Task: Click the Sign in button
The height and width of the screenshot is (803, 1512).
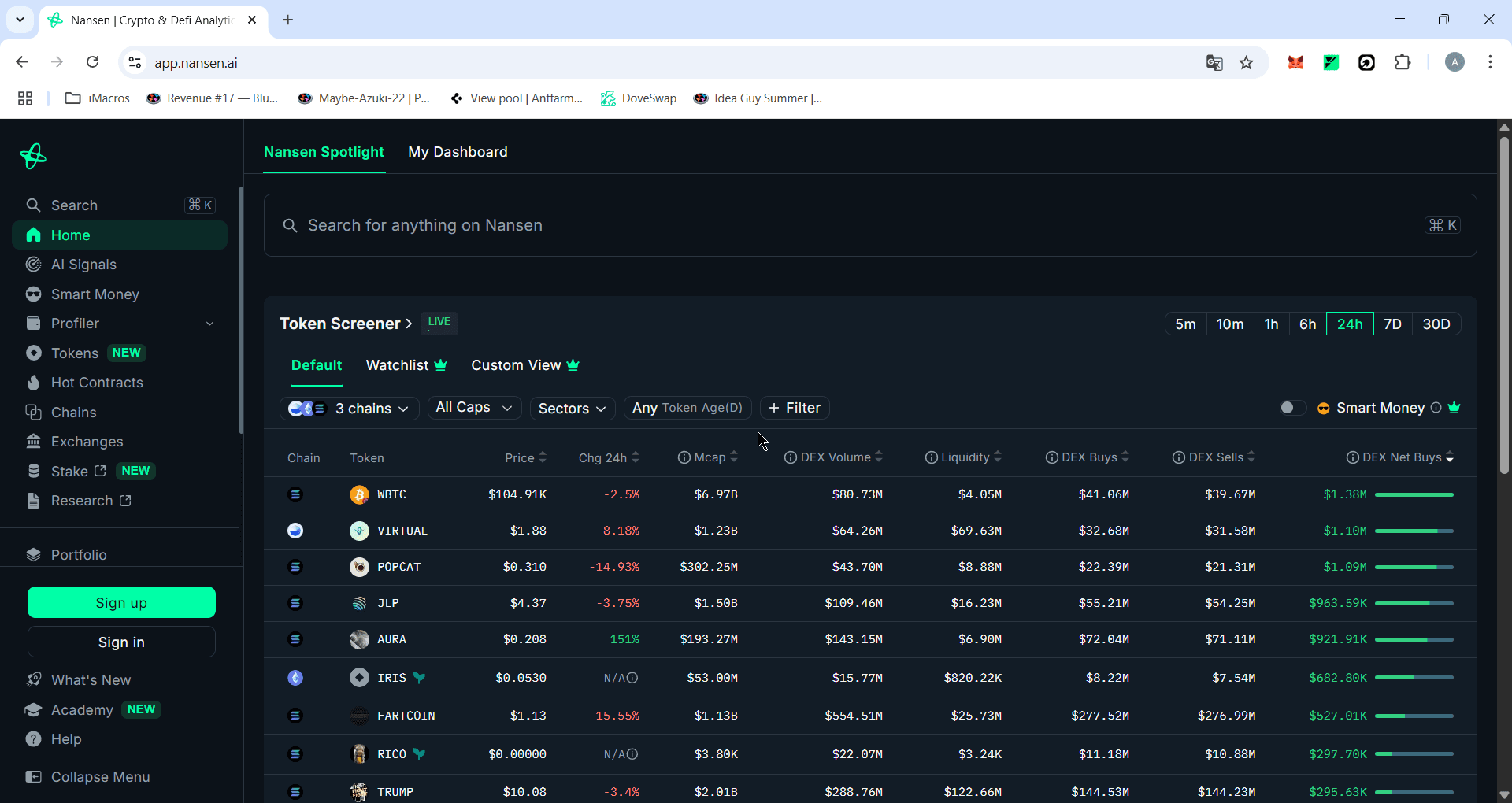Action: pyautogui.click(x=121, y=642)
